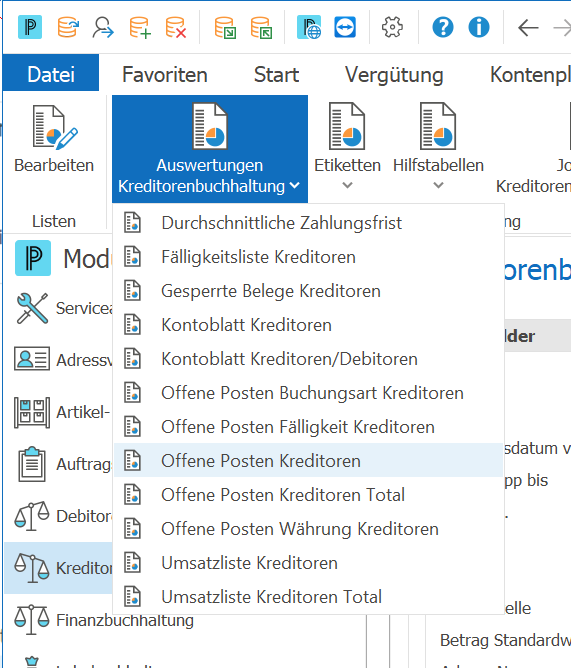Choose Kontoblatt Kreditoren menu entry

click(x=309, y=325)
